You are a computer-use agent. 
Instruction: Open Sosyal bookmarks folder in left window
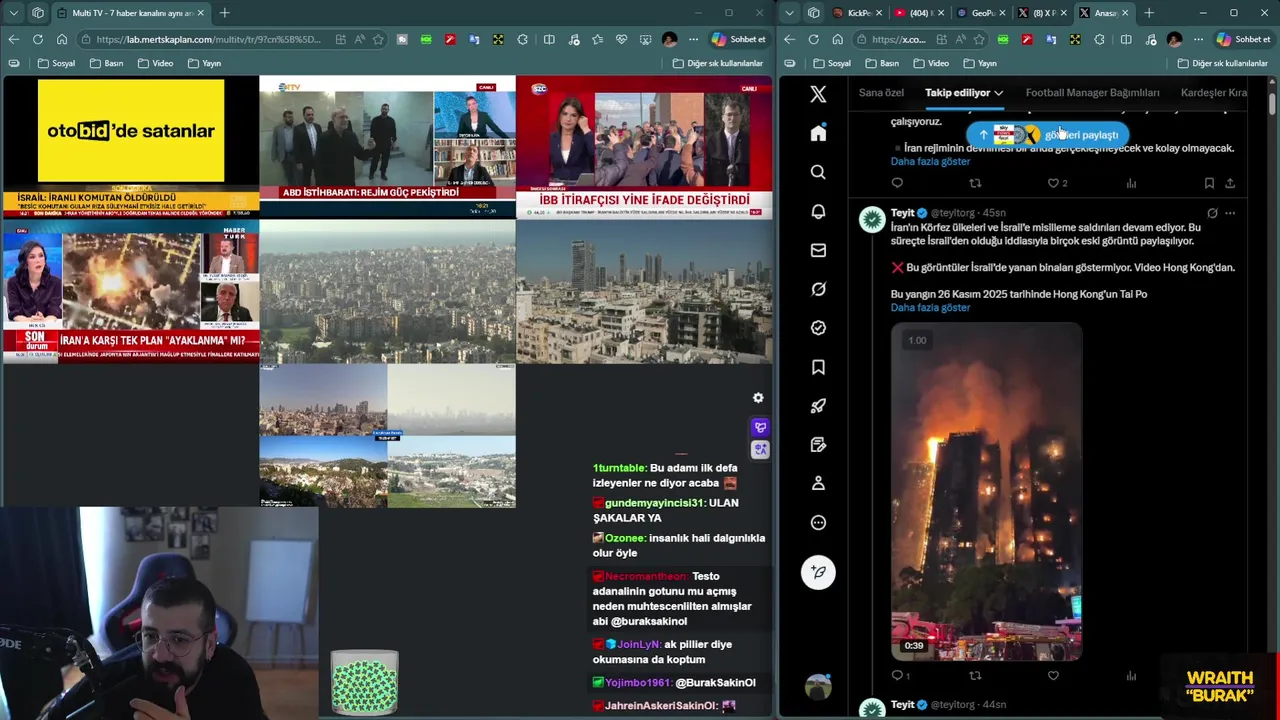(x=56, y=63)
